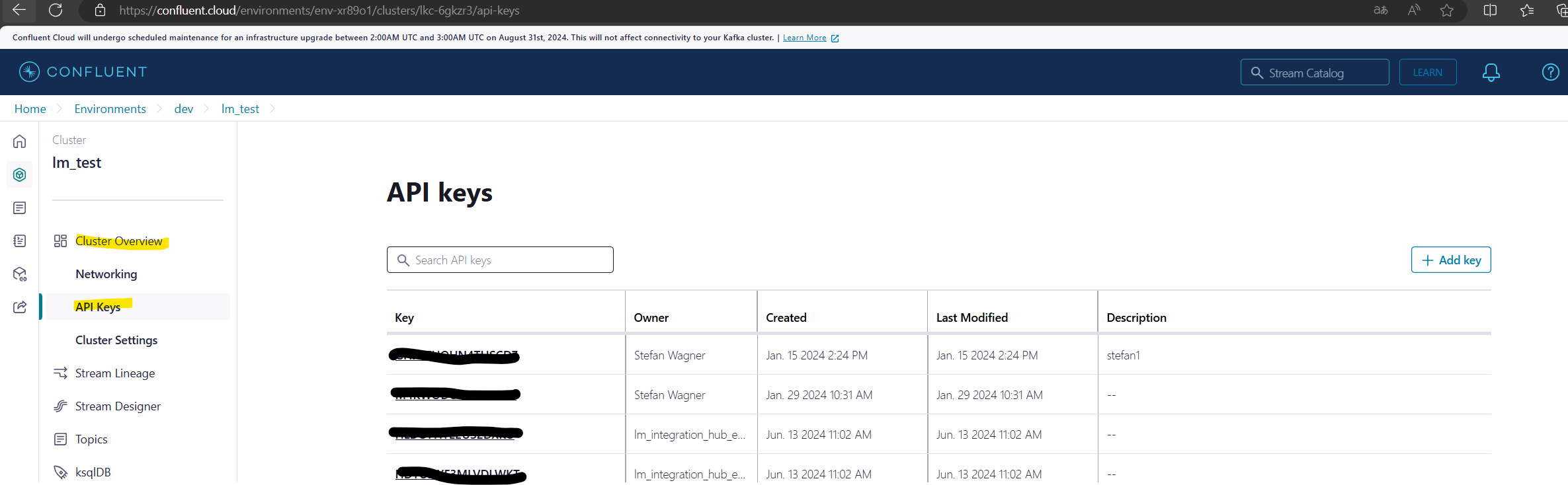Focus the Stream Catalog search box
This screenshot has height=485, width=1568.
coord(1315,72)
